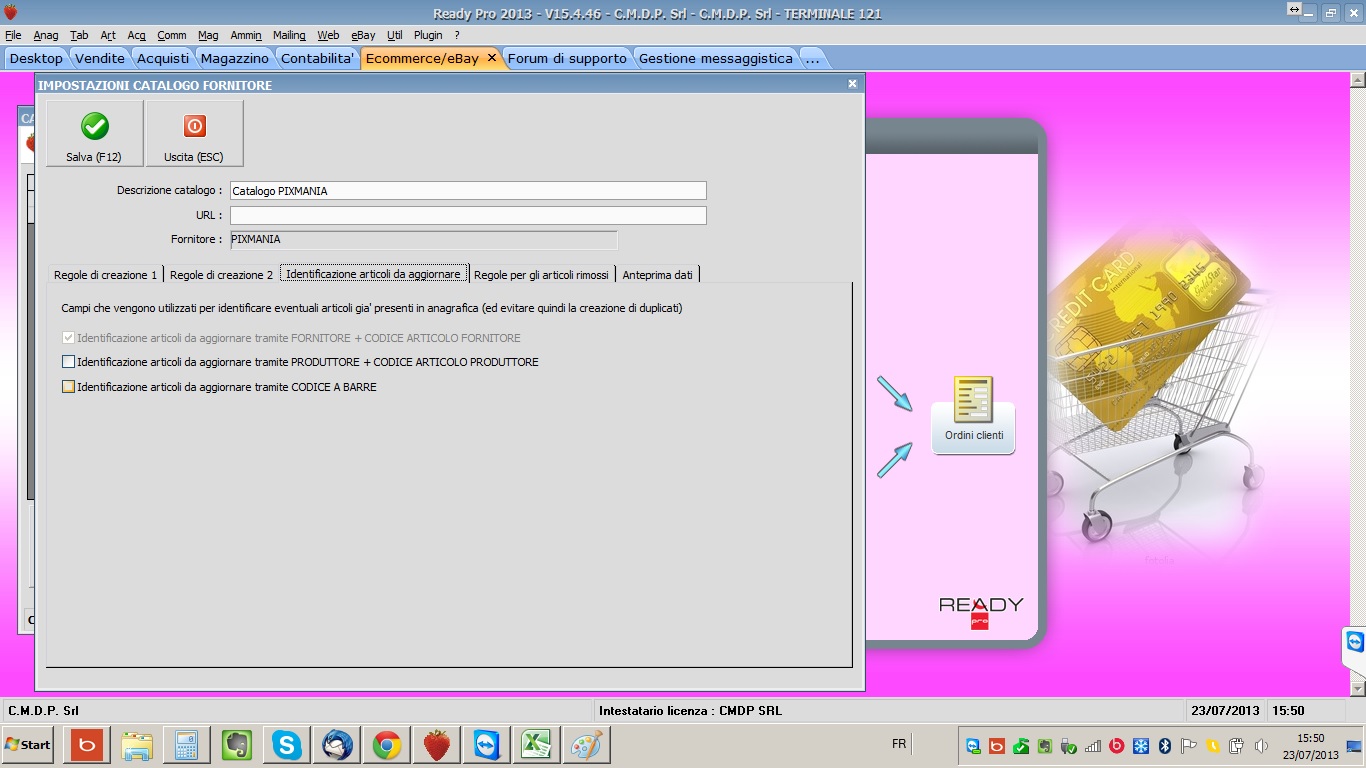This screenshot has height=768, width=1366.
Task: Switch to the Regole di creazione 2 tab
Action: 221,274
